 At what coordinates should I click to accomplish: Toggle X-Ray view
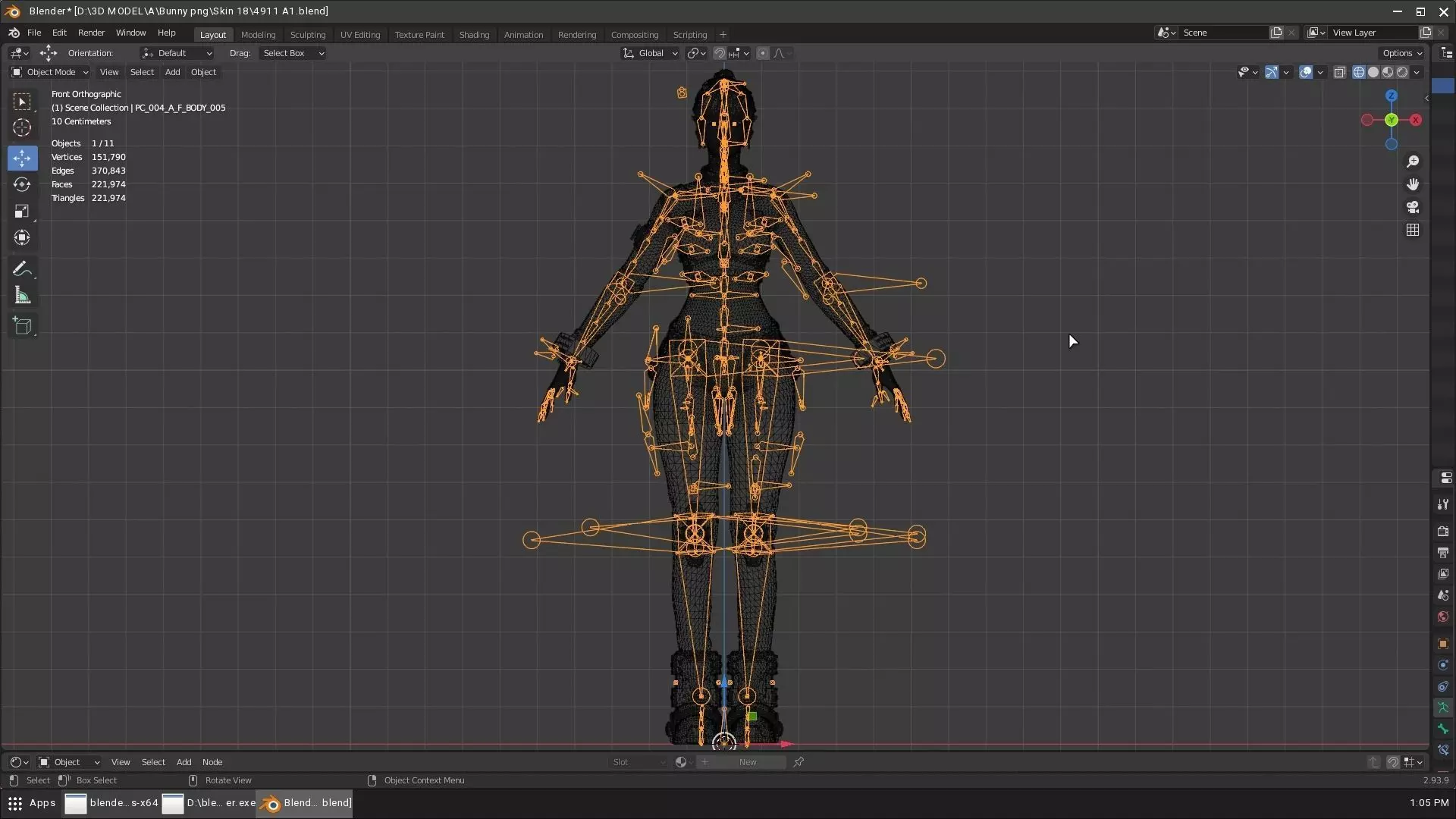pyautogui.click(x=1340, y=72)
